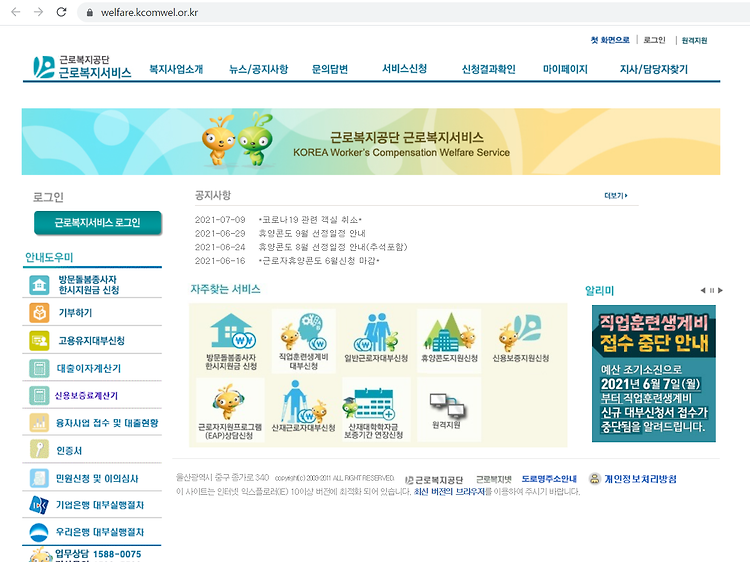Open 방문돌봄종사자 한시지원금 신청 in 자주찾는 서비스
The height and width of the screenshot is (562, 750).
[232, 341]
